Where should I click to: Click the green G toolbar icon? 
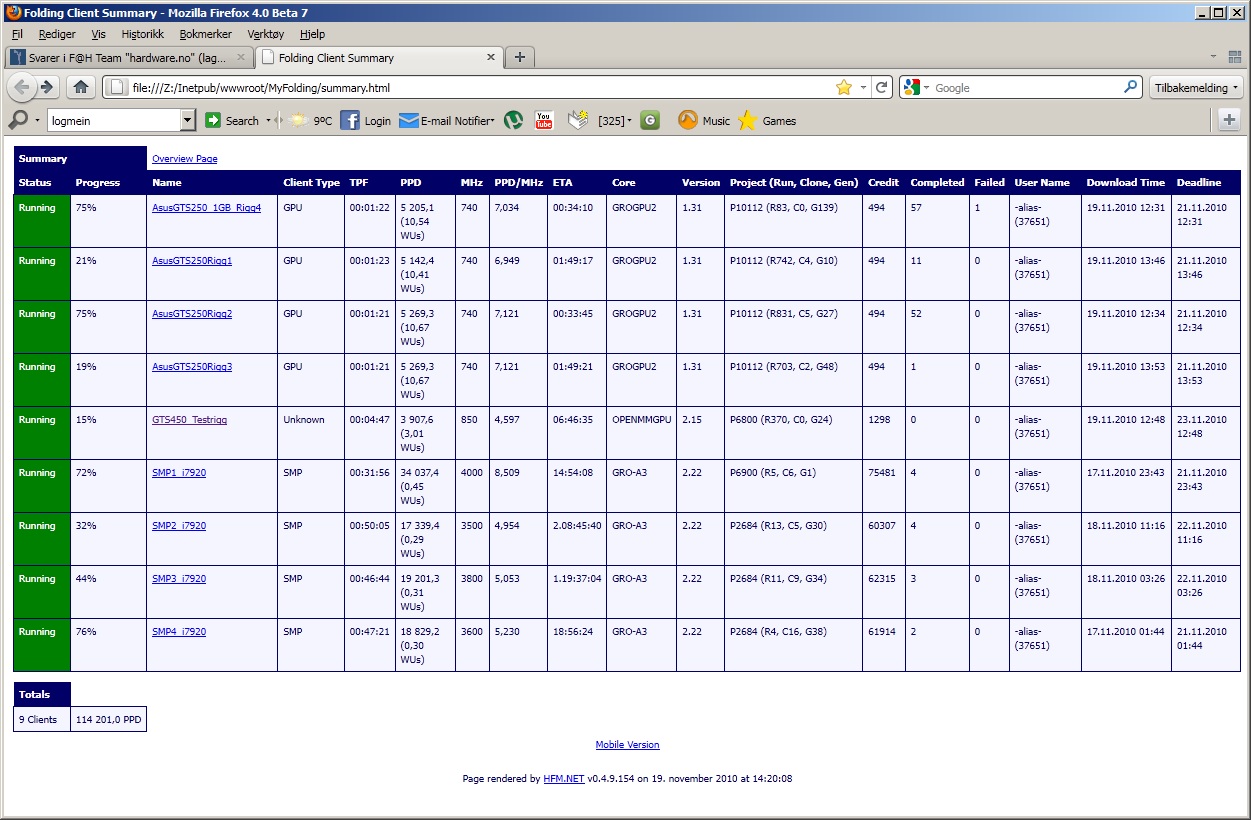(x=650, y=120)
